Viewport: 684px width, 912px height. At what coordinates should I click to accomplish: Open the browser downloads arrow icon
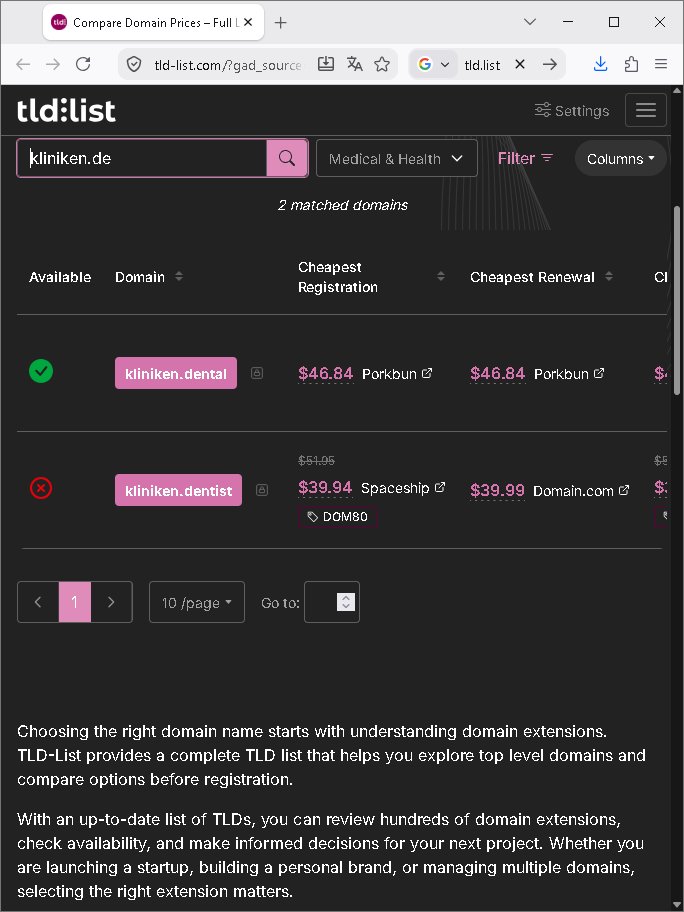click(601, 64)
